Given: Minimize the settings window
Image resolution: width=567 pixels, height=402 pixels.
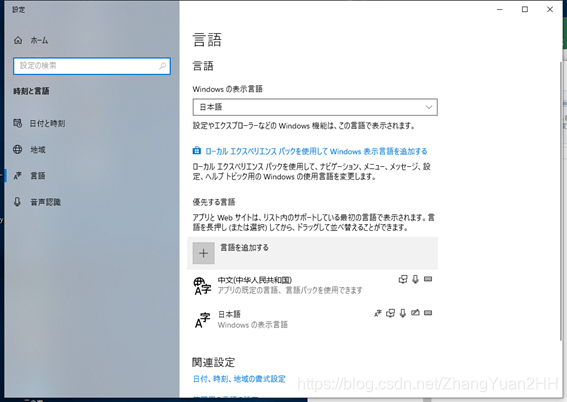Looking at the screenshot, I should [500, 9].
